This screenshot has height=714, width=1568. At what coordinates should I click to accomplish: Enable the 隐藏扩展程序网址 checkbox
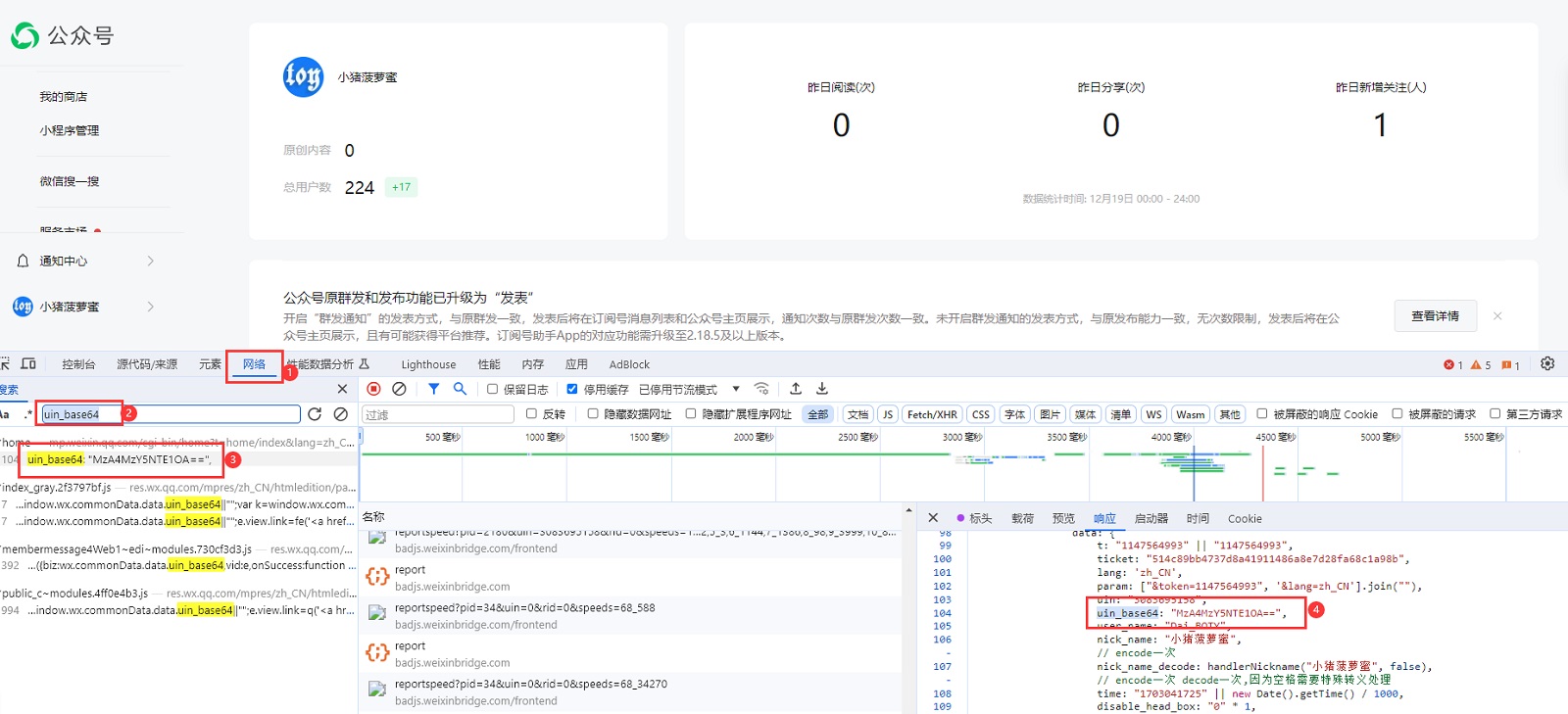click(x=691, y=413)
